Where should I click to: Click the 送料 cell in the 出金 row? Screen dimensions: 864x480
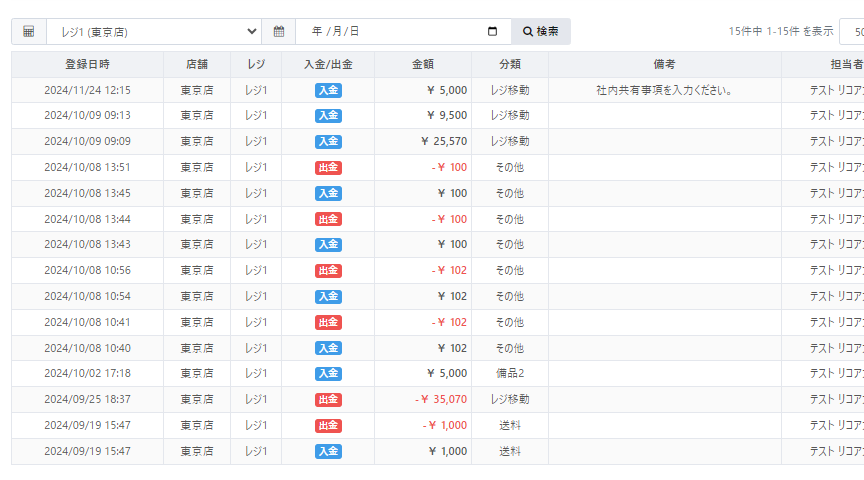(x=510, y=425)
